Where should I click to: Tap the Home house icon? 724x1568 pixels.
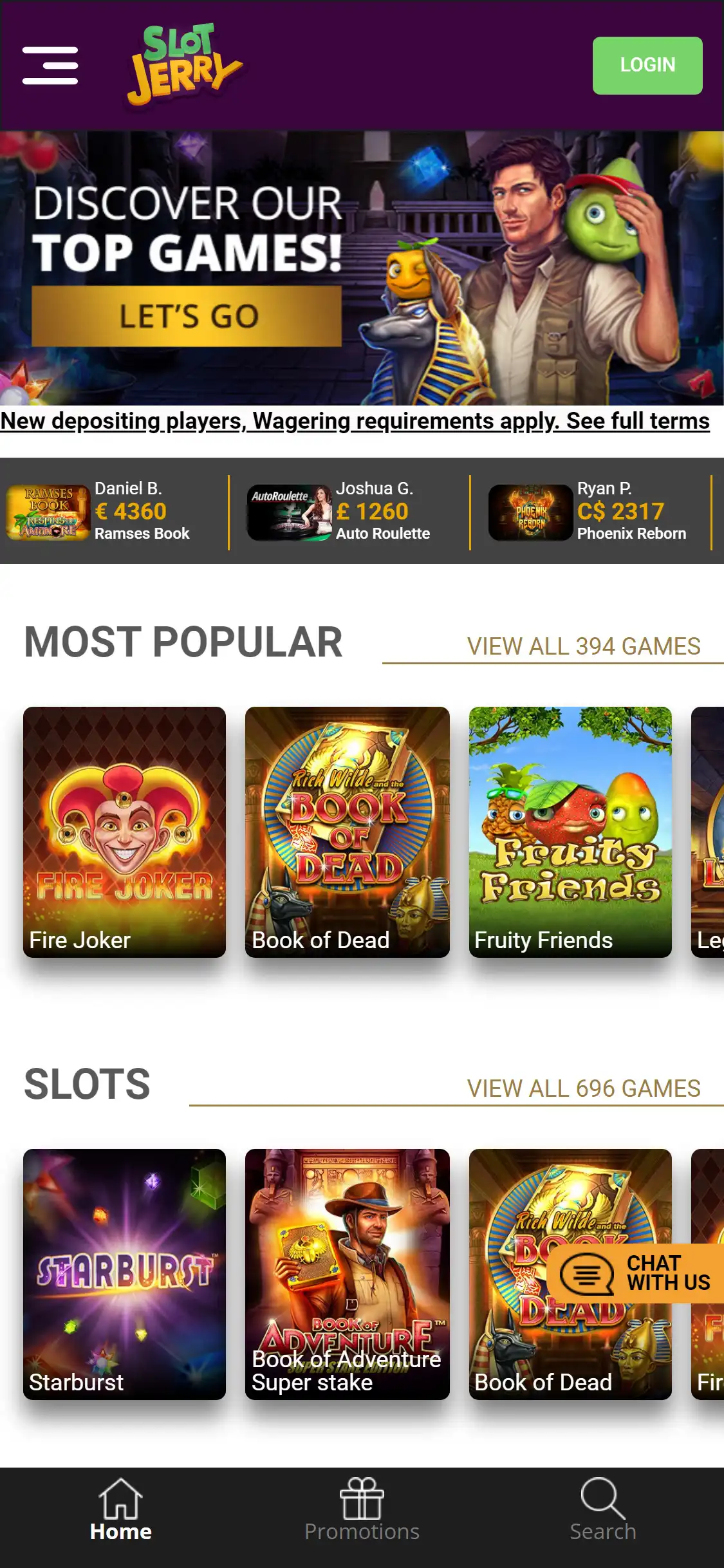[x=120, y=1498]
